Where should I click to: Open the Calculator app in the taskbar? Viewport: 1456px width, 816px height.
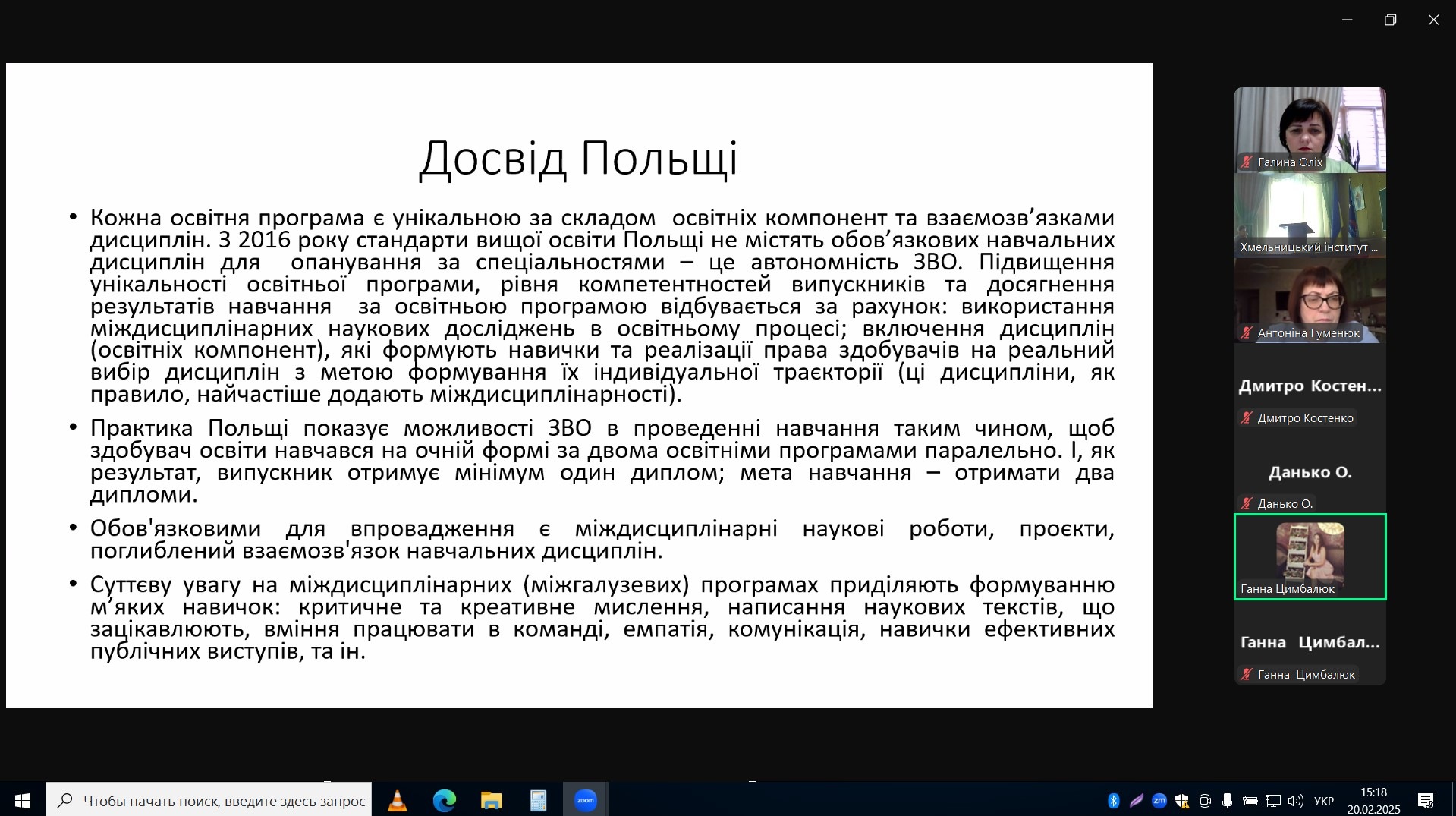click(x=538, y=800)
